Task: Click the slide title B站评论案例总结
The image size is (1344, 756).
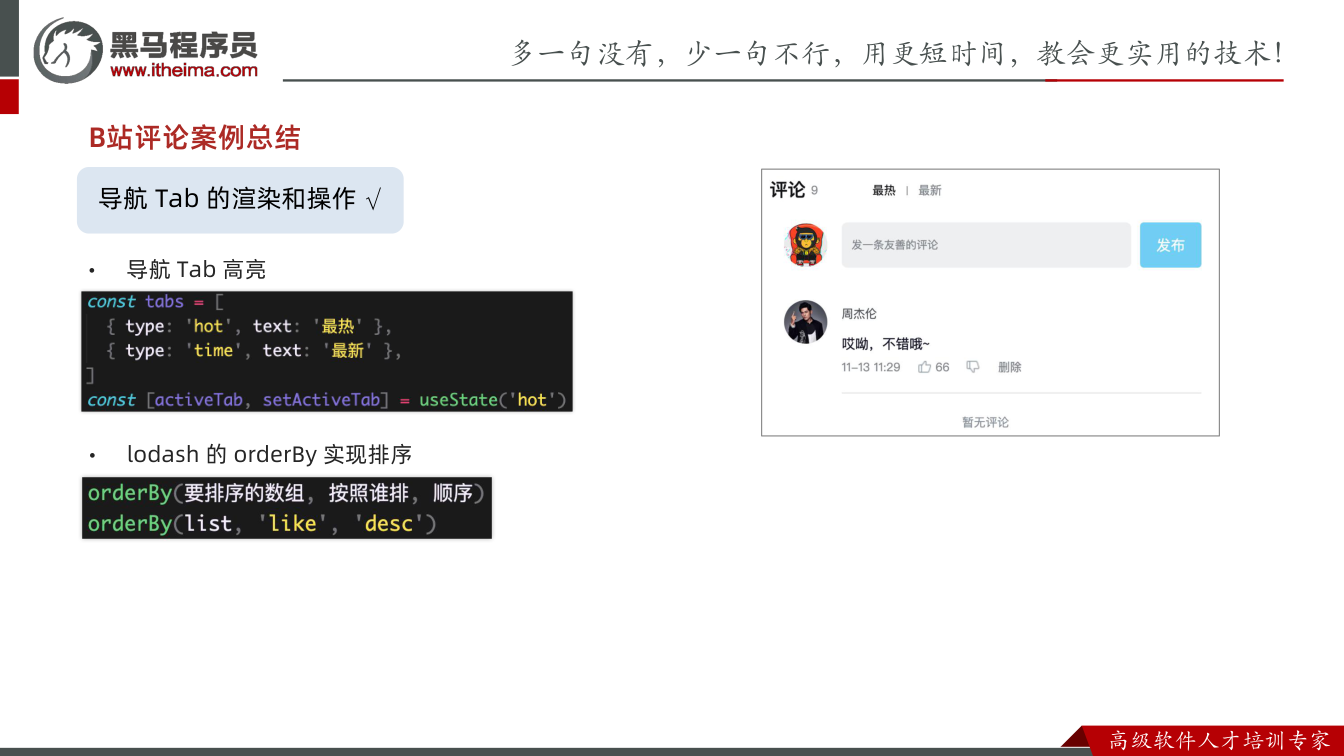Action: coord(195,138)
